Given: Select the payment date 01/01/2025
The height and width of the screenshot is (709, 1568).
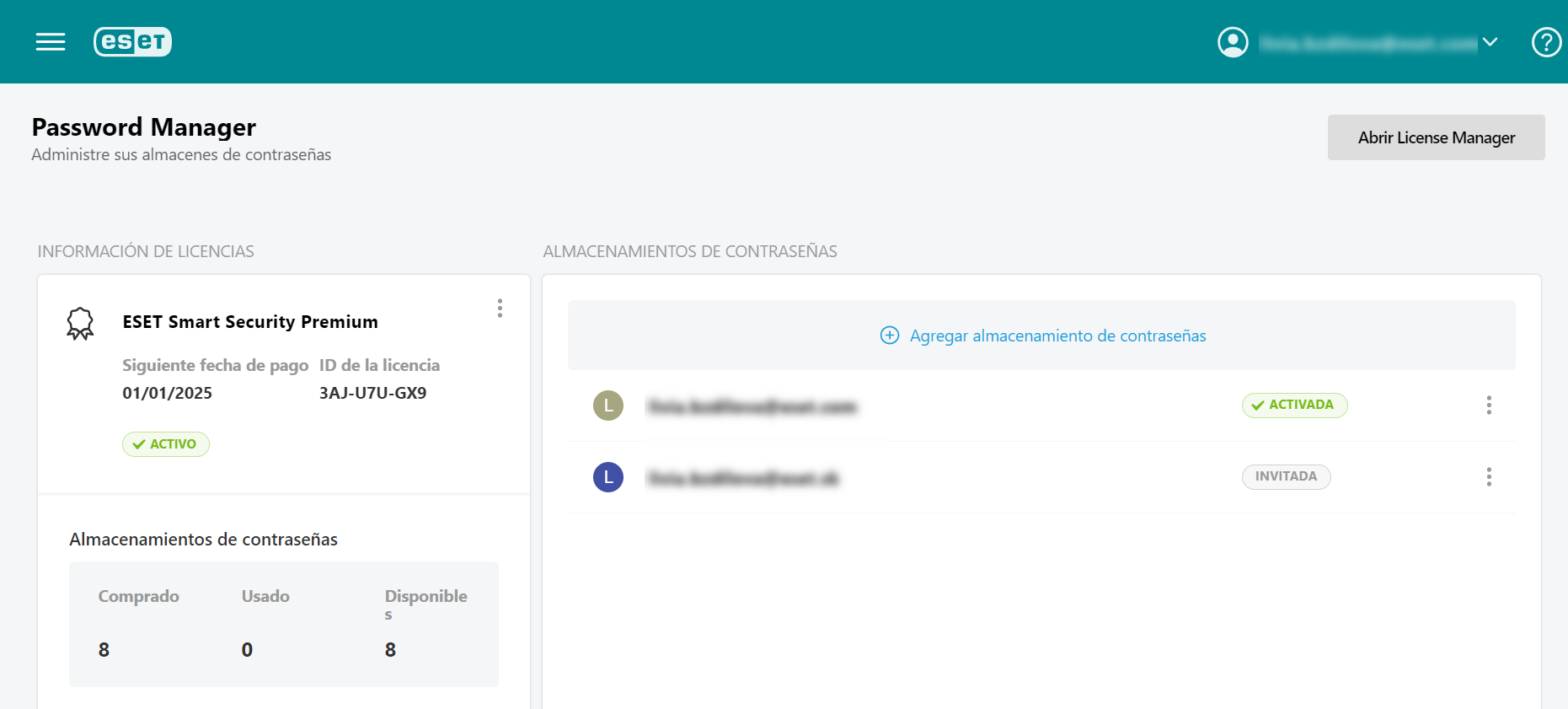Looking at the screenshot, I should (x=167, y=393).
